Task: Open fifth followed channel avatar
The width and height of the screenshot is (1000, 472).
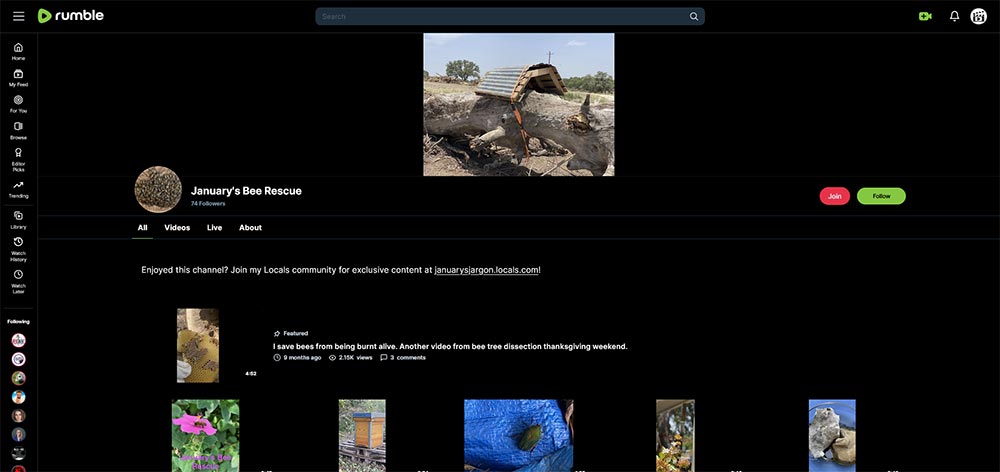Action: (18, 416)
